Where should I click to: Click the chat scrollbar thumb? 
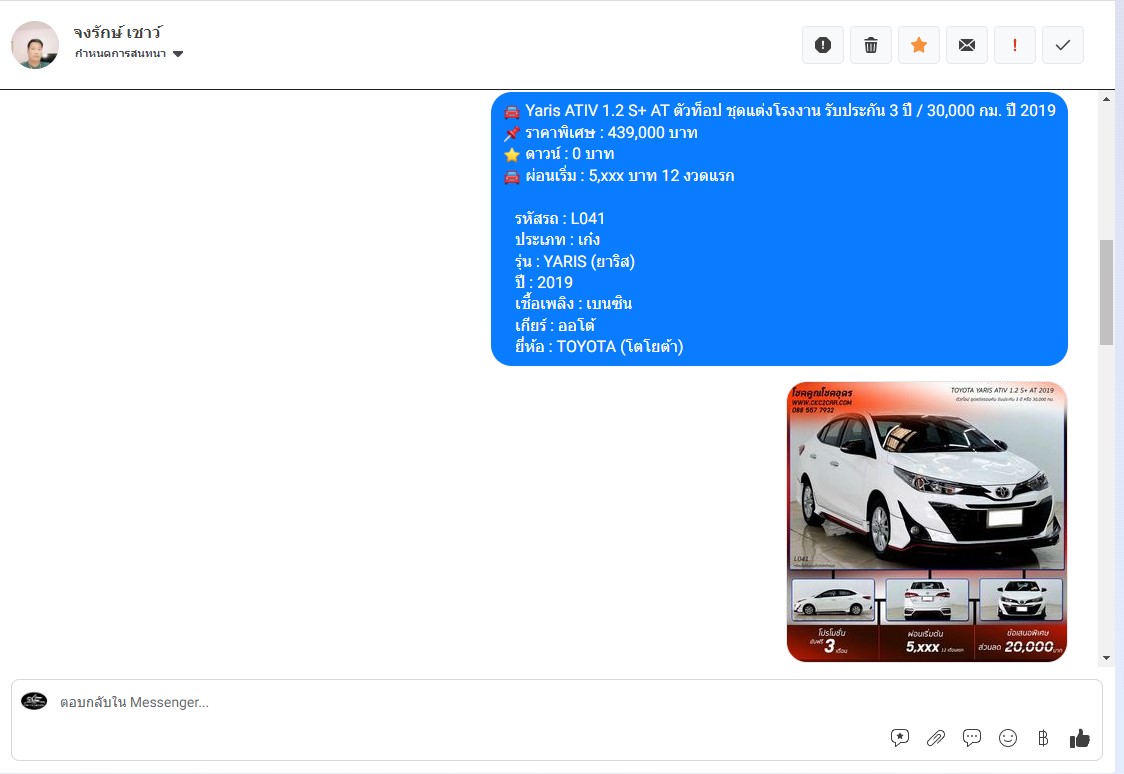click(x=1106, y=292)
